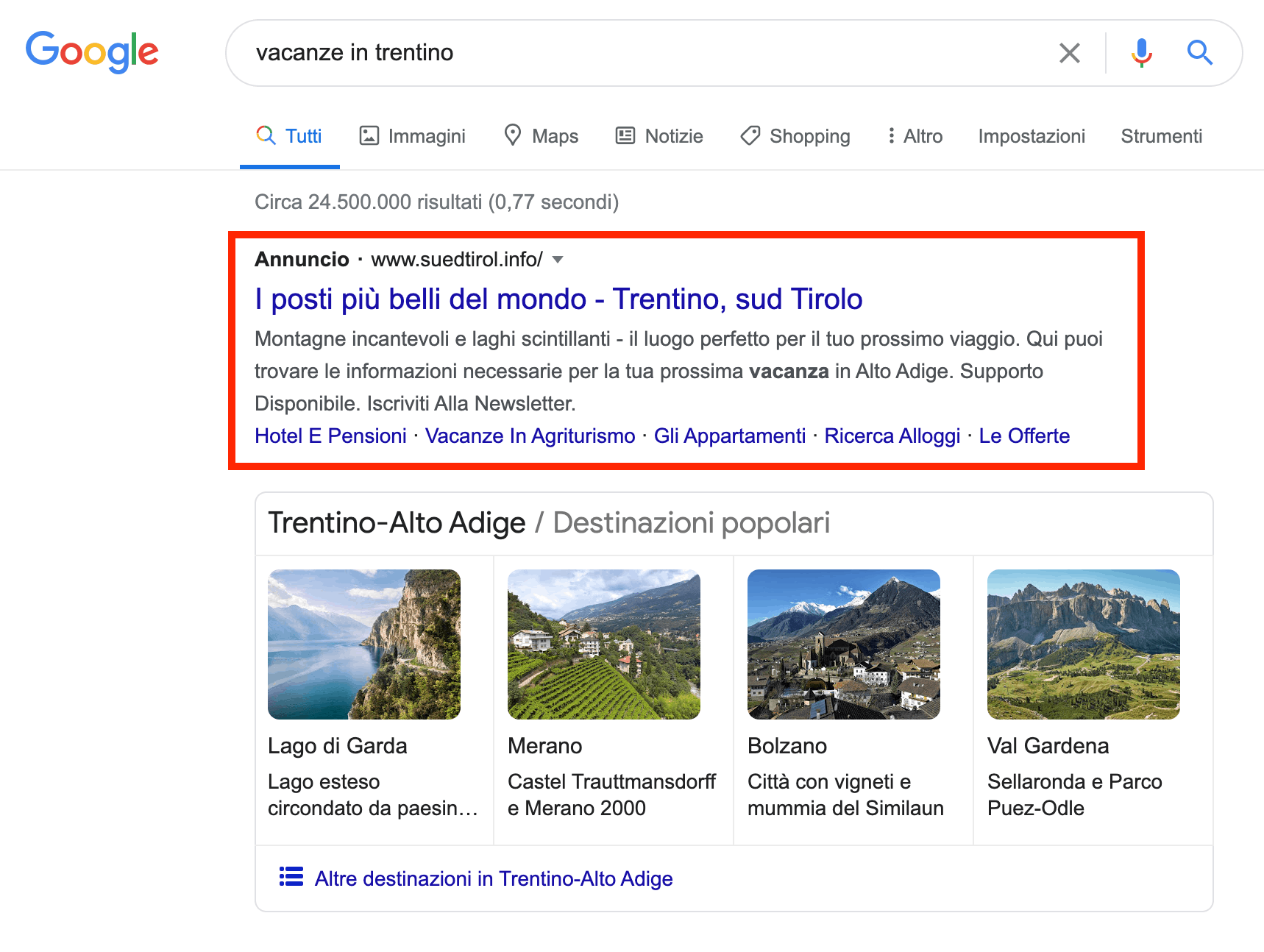Open 'Altre destinazioni in Trentino-Alto Adige' link
1264x952 pixels.
(x=494, y=878)
